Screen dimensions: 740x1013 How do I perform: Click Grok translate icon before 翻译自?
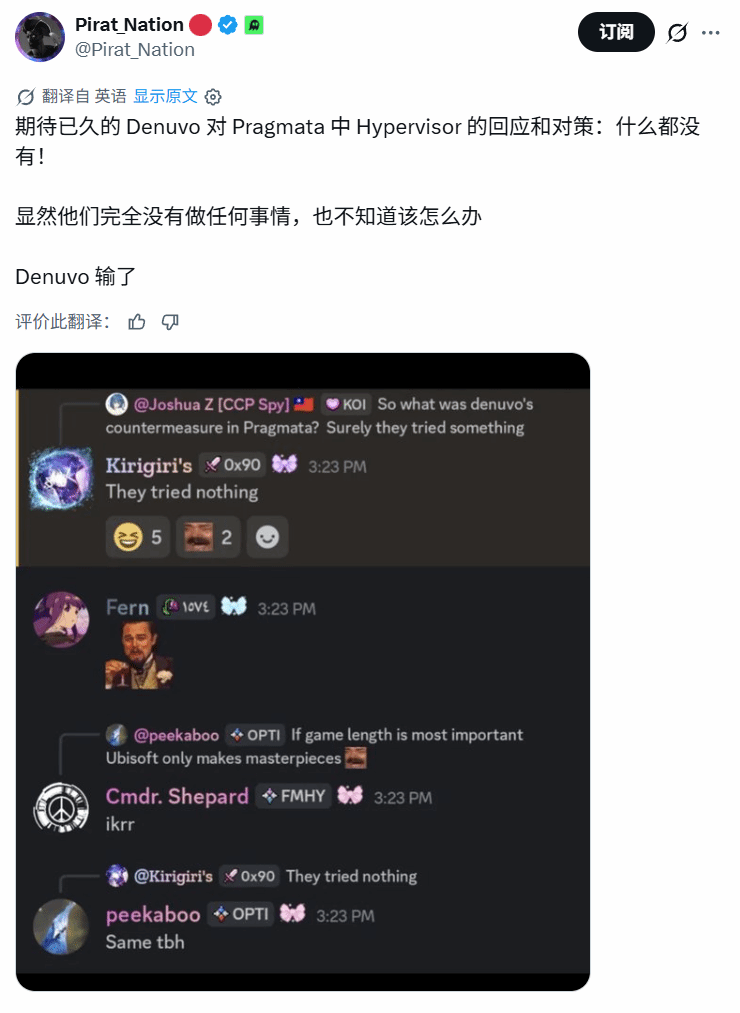(25, 97)
